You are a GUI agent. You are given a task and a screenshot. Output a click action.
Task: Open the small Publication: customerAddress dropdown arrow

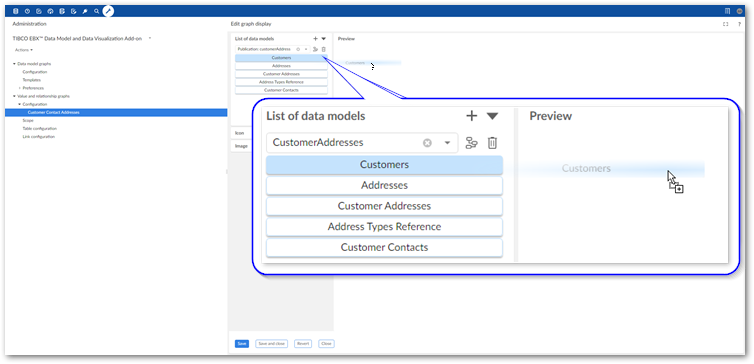click(x=306, y=49)
